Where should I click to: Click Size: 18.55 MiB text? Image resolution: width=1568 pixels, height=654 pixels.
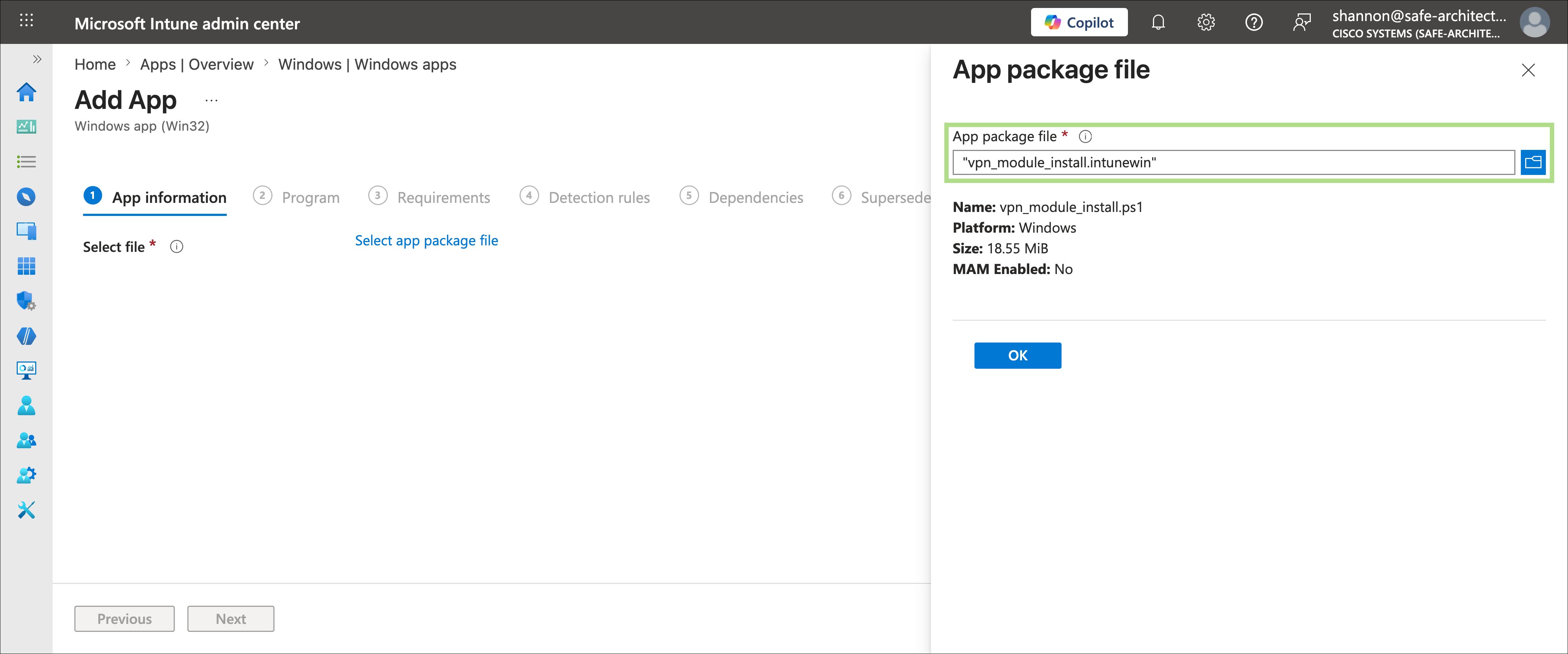1000,249
